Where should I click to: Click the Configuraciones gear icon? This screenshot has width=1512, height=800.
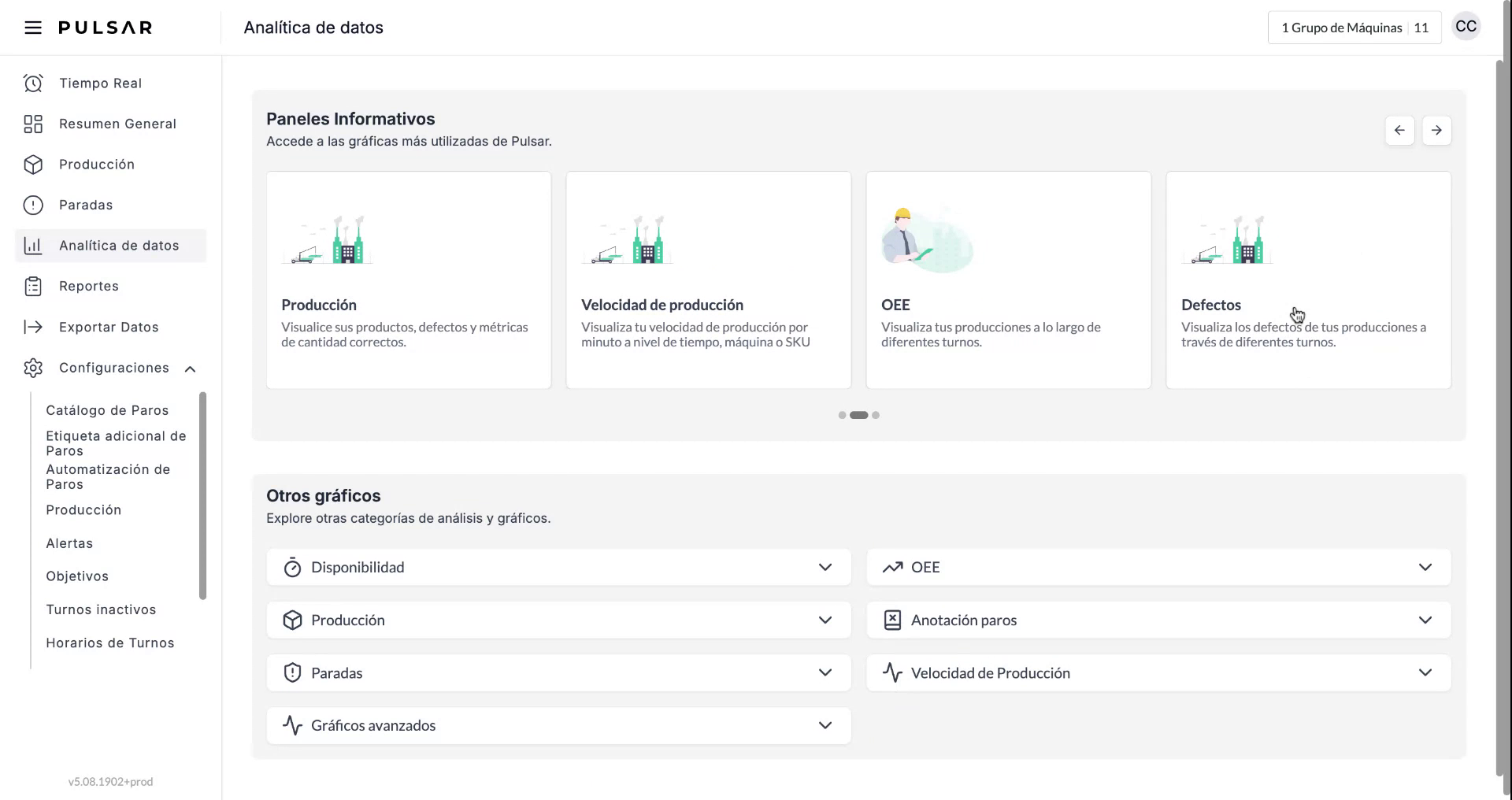(x=33, y=369)
